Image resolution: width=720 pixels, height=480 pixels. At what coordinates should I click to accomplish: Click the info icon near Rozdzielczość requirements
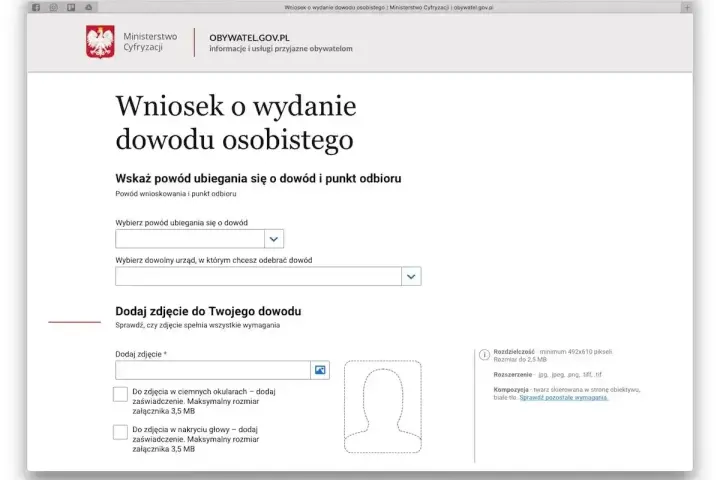484,355
